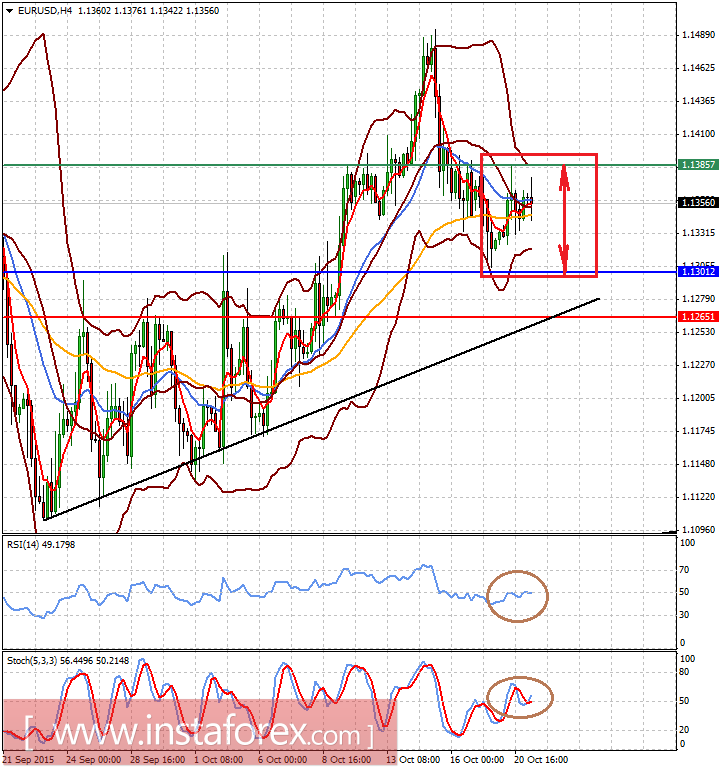Select the Stoch(5,3,3) indicator label
This screenshot has height=768, width=719.
(x=68, y=661)
